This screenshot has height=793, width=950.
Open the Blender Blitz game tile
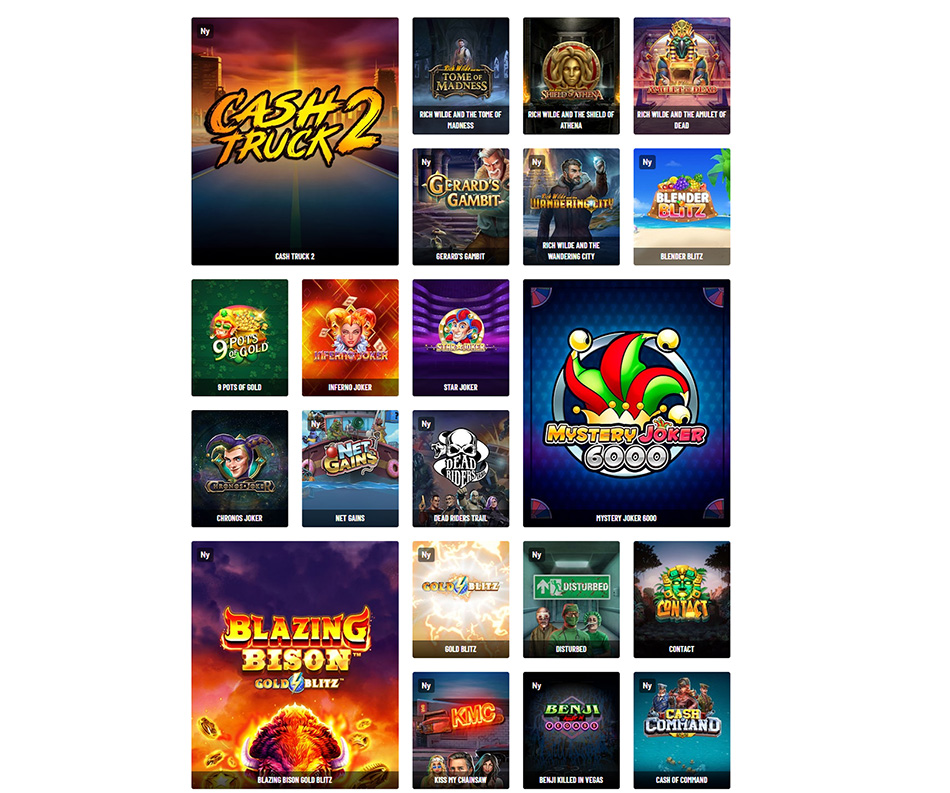click(x=682, y=207)
